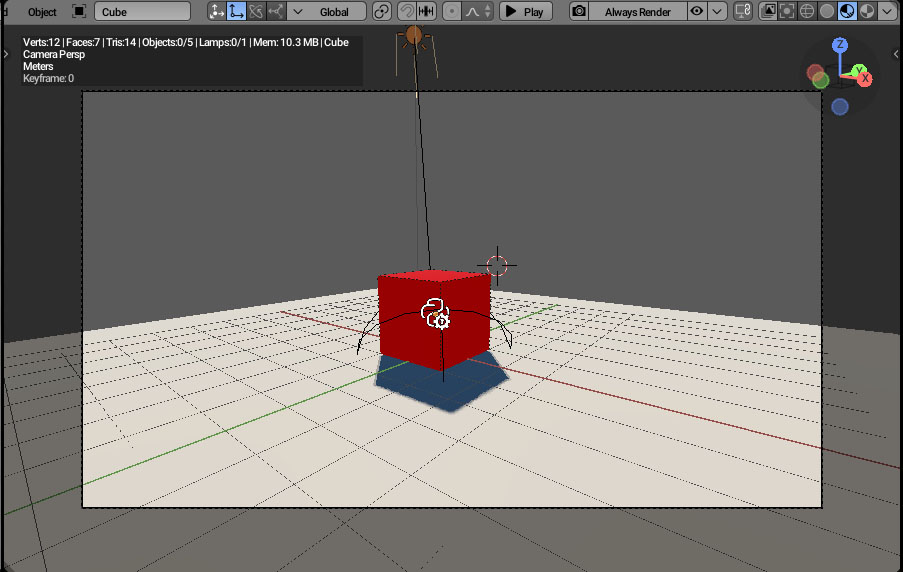Toggle the highlighted axes gizmo button

pos(237,12)
